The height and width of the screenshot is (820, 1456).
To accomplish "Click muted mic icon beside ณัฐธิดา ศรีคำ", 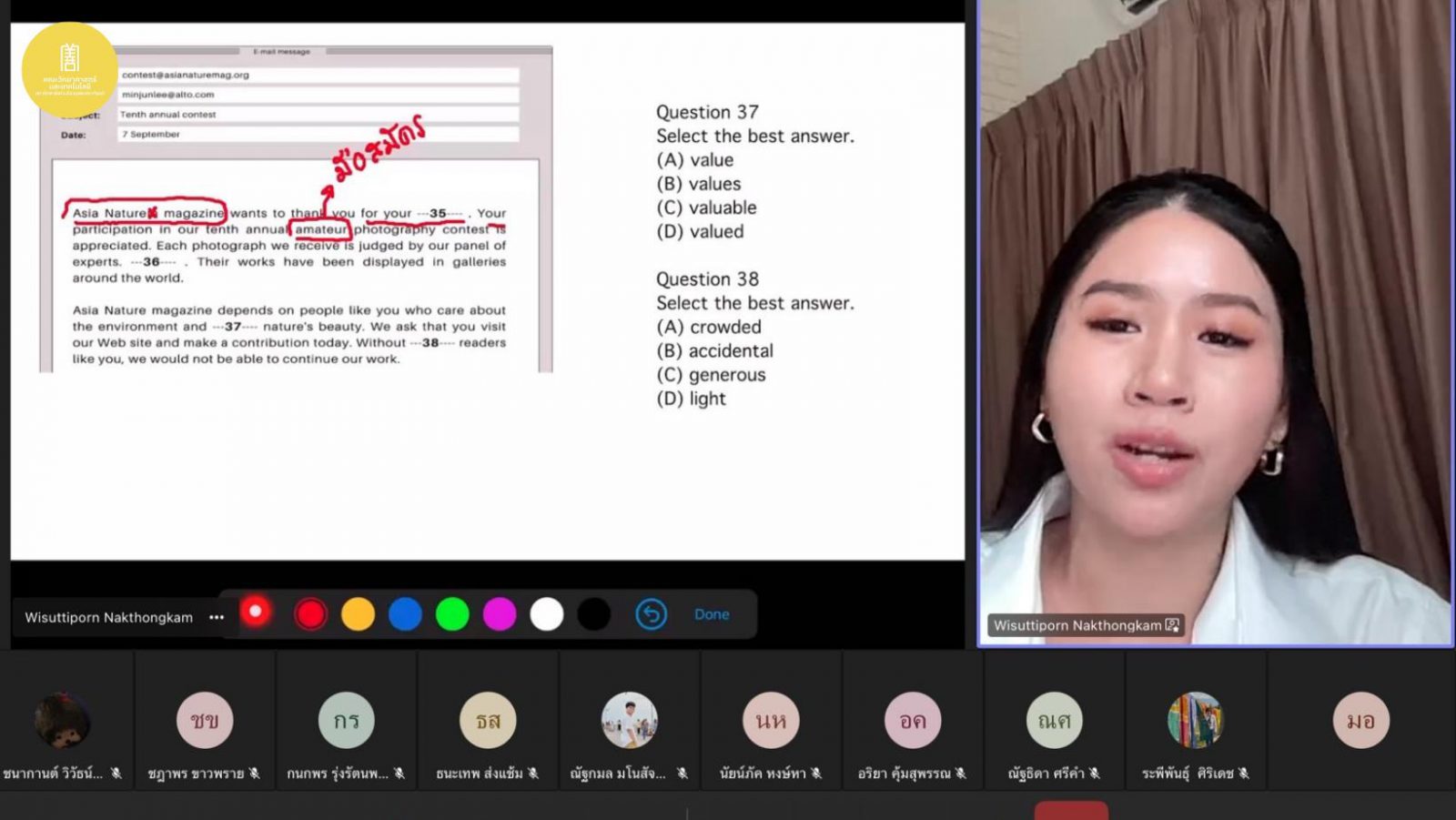I will [x=1095, y=773].
